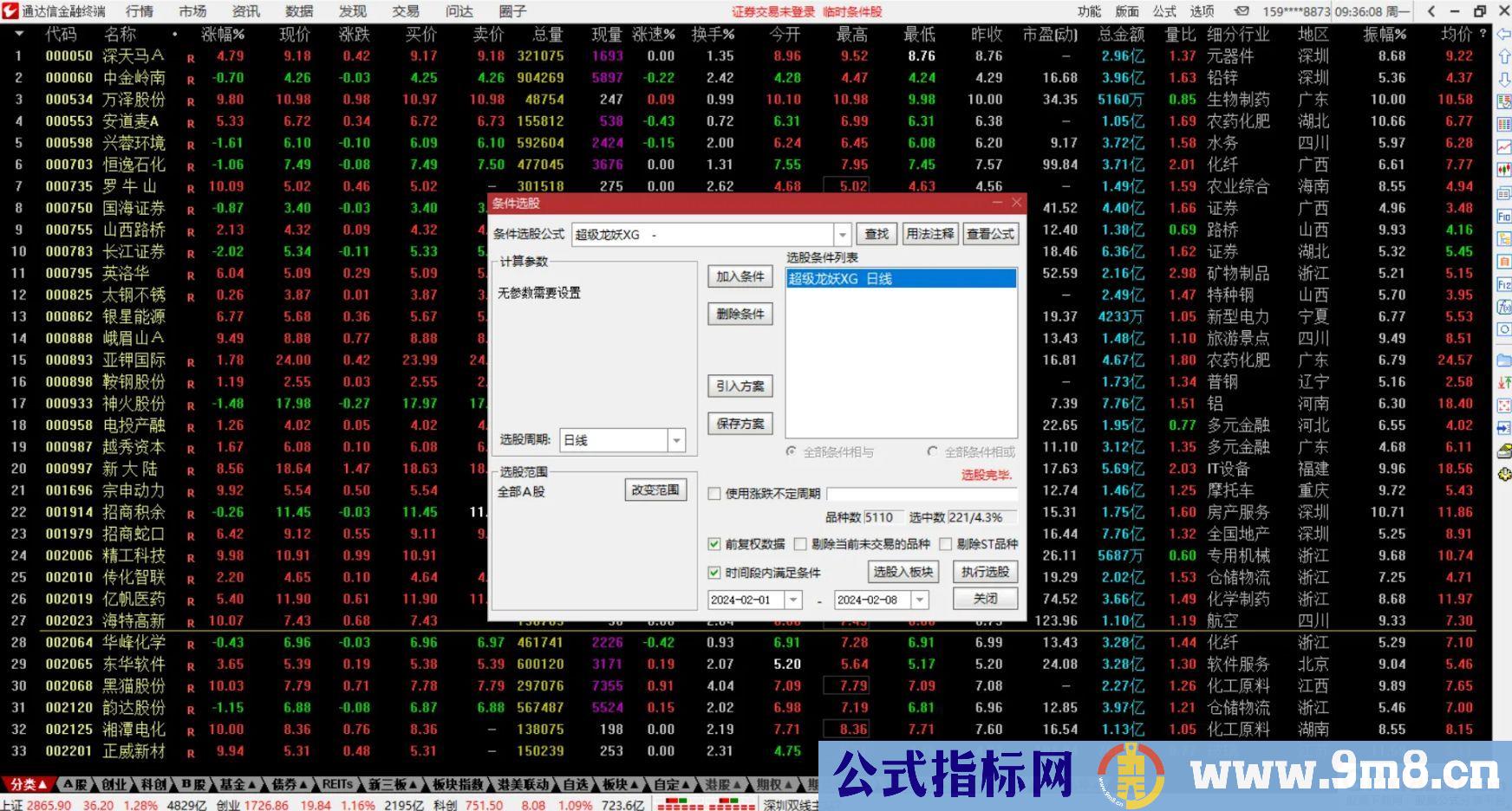Click the R mark beside 深天马A
The height and width of the screenshot is (811, 1512).
pyautogui.click(x=191, y=58)
